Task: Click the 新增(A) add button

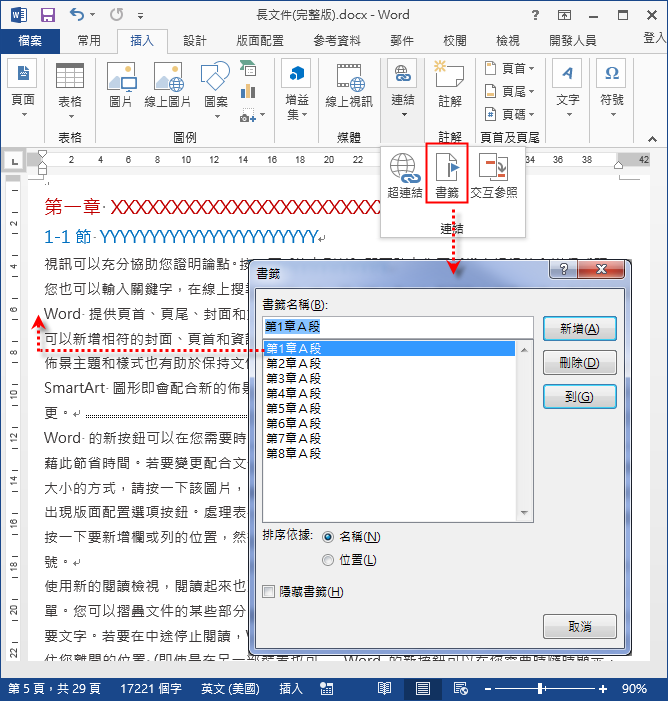Action: 579,329
